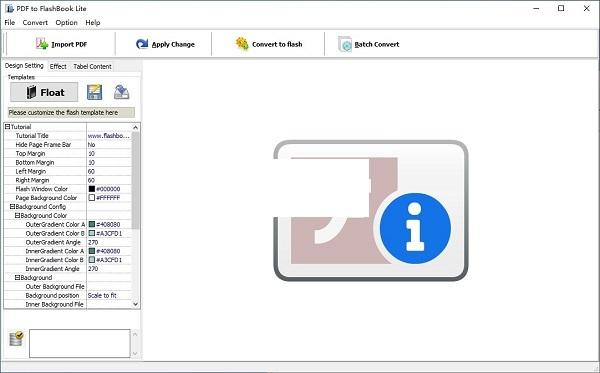Image resolution: width=600 pixels, height=373 pixels.
Task: Click the OuterGradient Color A label
Action: (x=55, y=225)
